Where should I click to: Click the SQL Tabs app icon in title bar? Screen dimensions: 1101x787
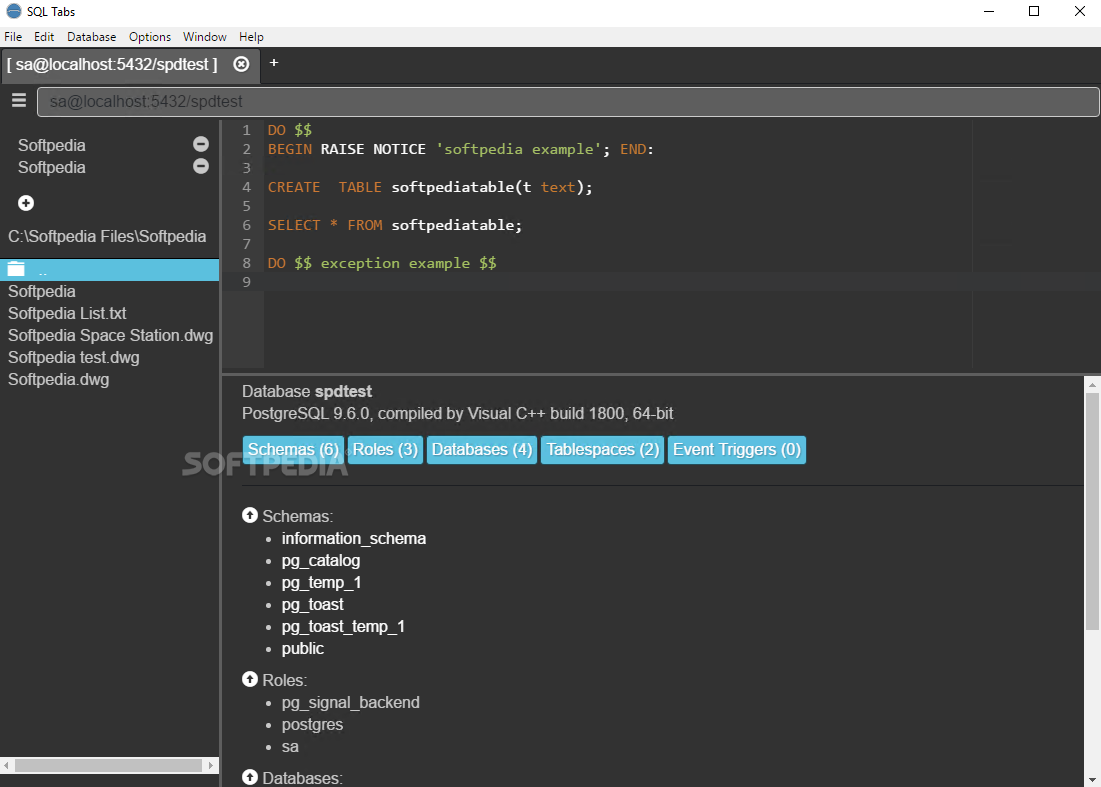(x=13, y=11)
